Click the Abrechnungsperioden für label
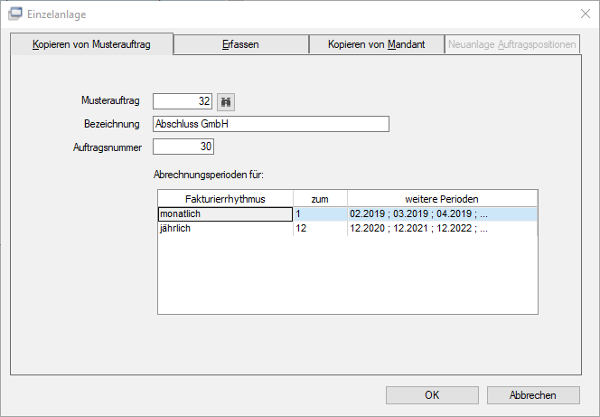Screen dimensions: 600x417 [x=209, y=174]
